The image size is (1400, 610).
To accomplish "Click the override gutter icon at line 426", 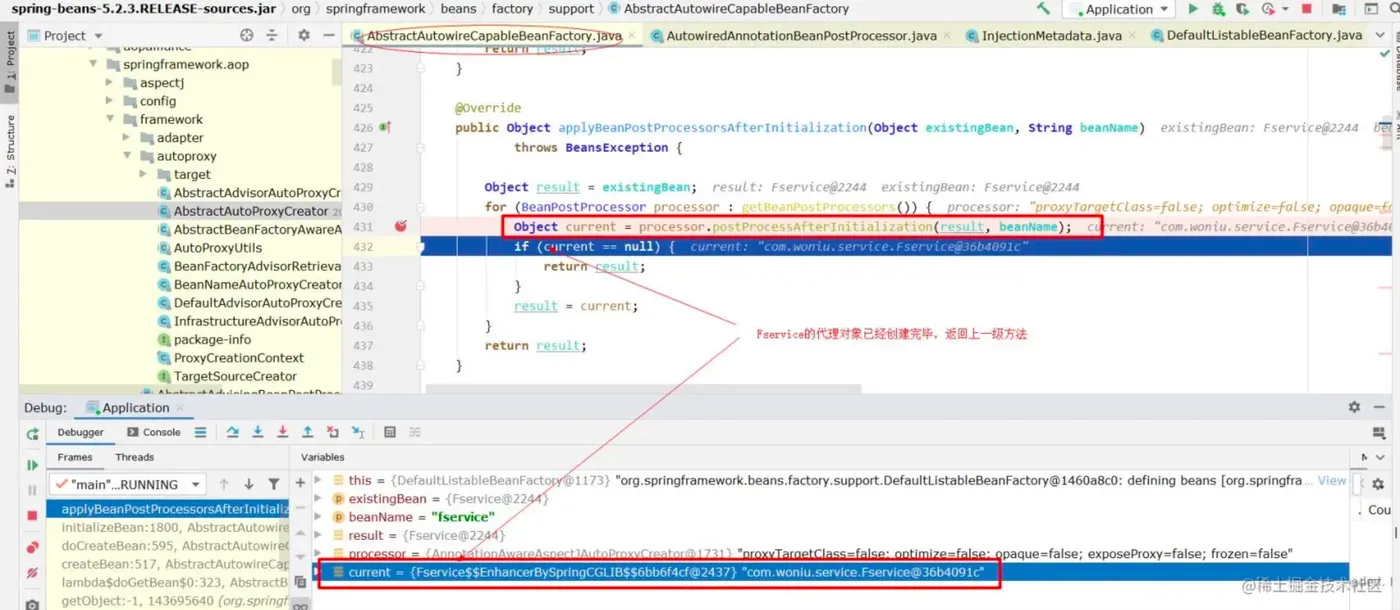I will point(386,127).
